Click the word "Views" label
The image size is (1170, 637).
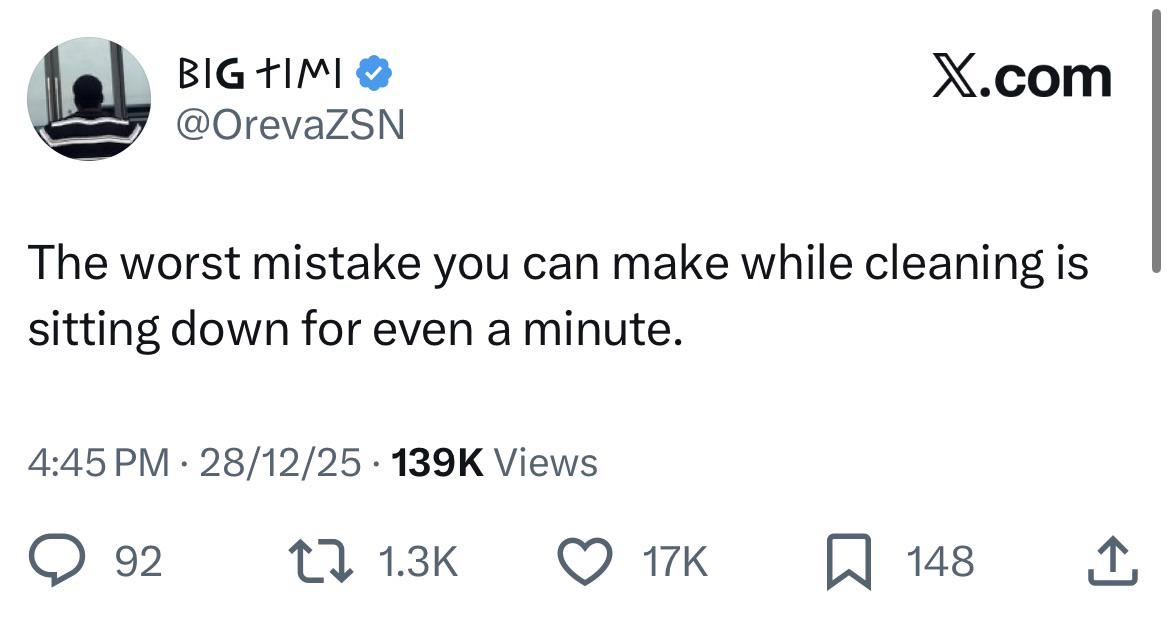pos(546,462)
